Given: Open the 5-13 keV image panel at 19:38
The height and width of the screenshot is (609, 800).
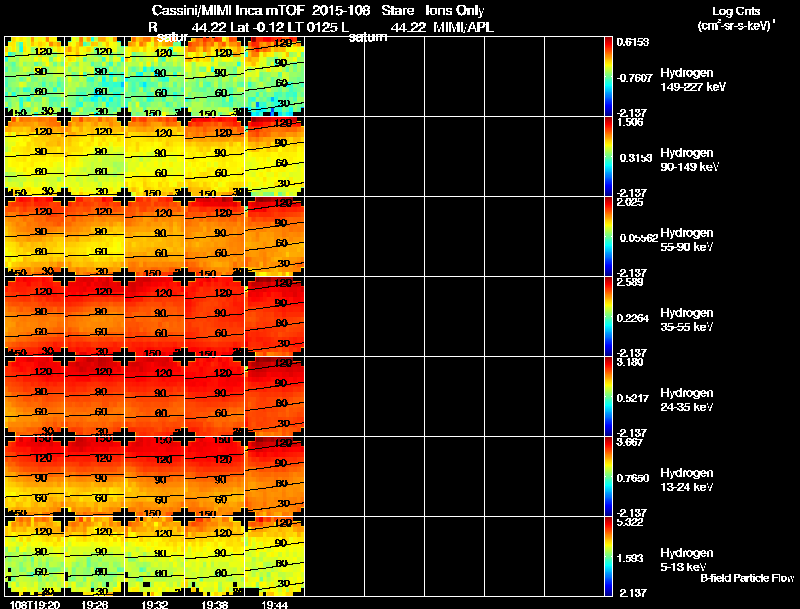Looking at the screenshot, I should (x=215, y=556).
